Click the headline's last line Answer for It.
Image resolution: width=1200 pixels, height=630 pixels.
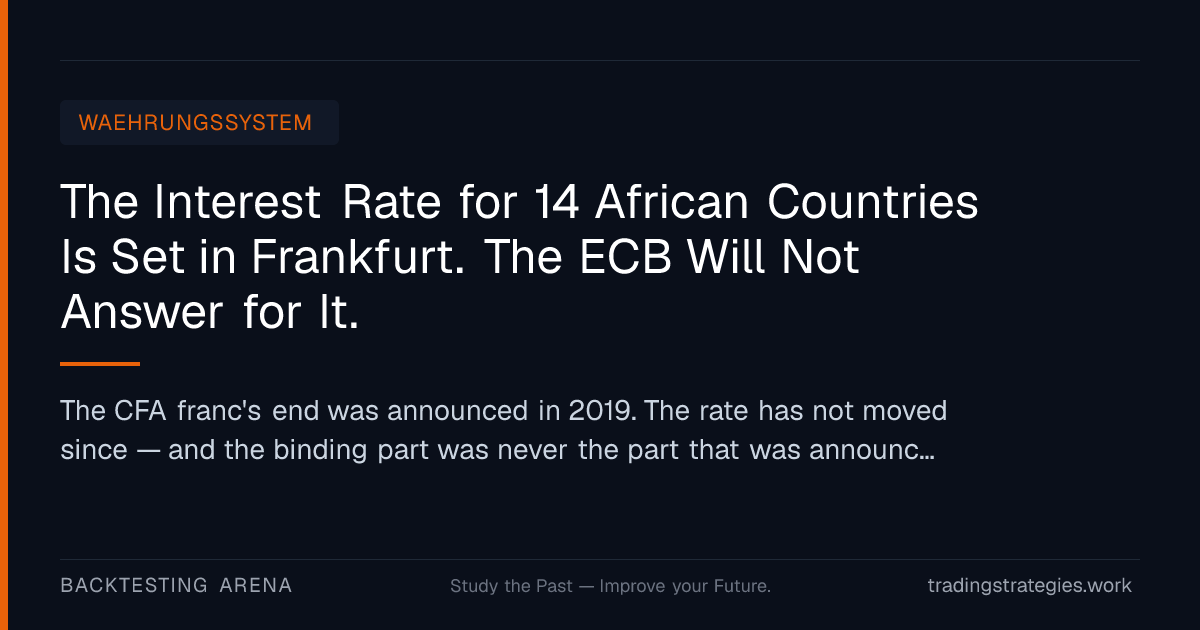click(210, 314)
